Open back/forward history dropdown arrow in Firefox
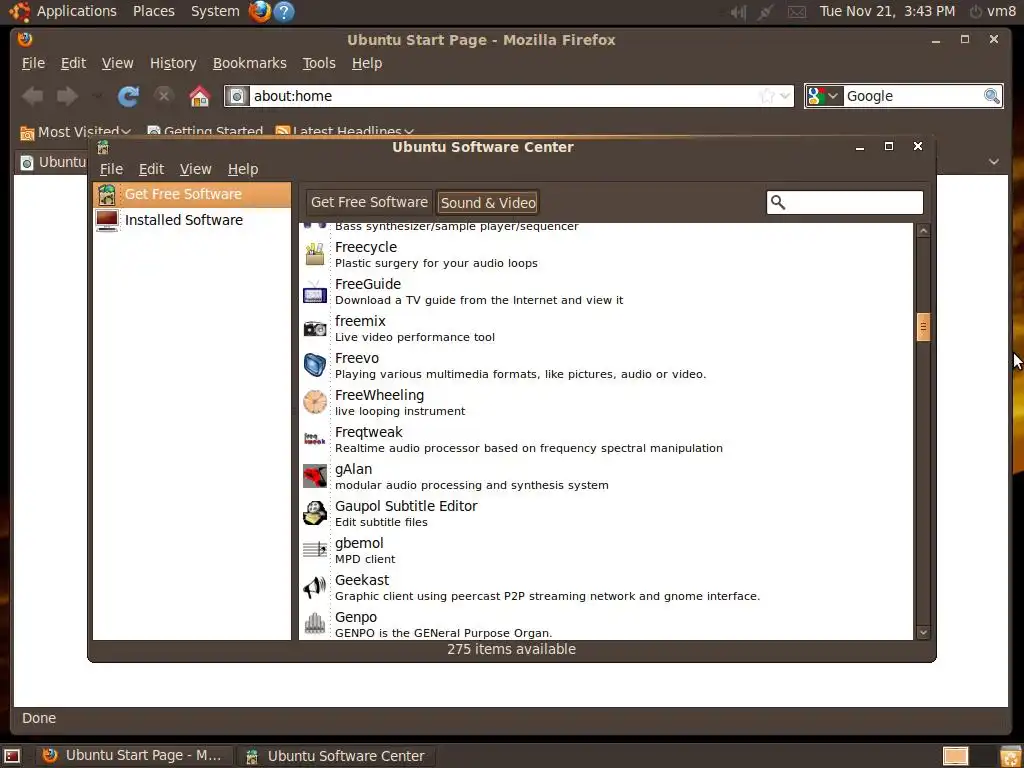1024x768 pixels. [x=97, y=97]
